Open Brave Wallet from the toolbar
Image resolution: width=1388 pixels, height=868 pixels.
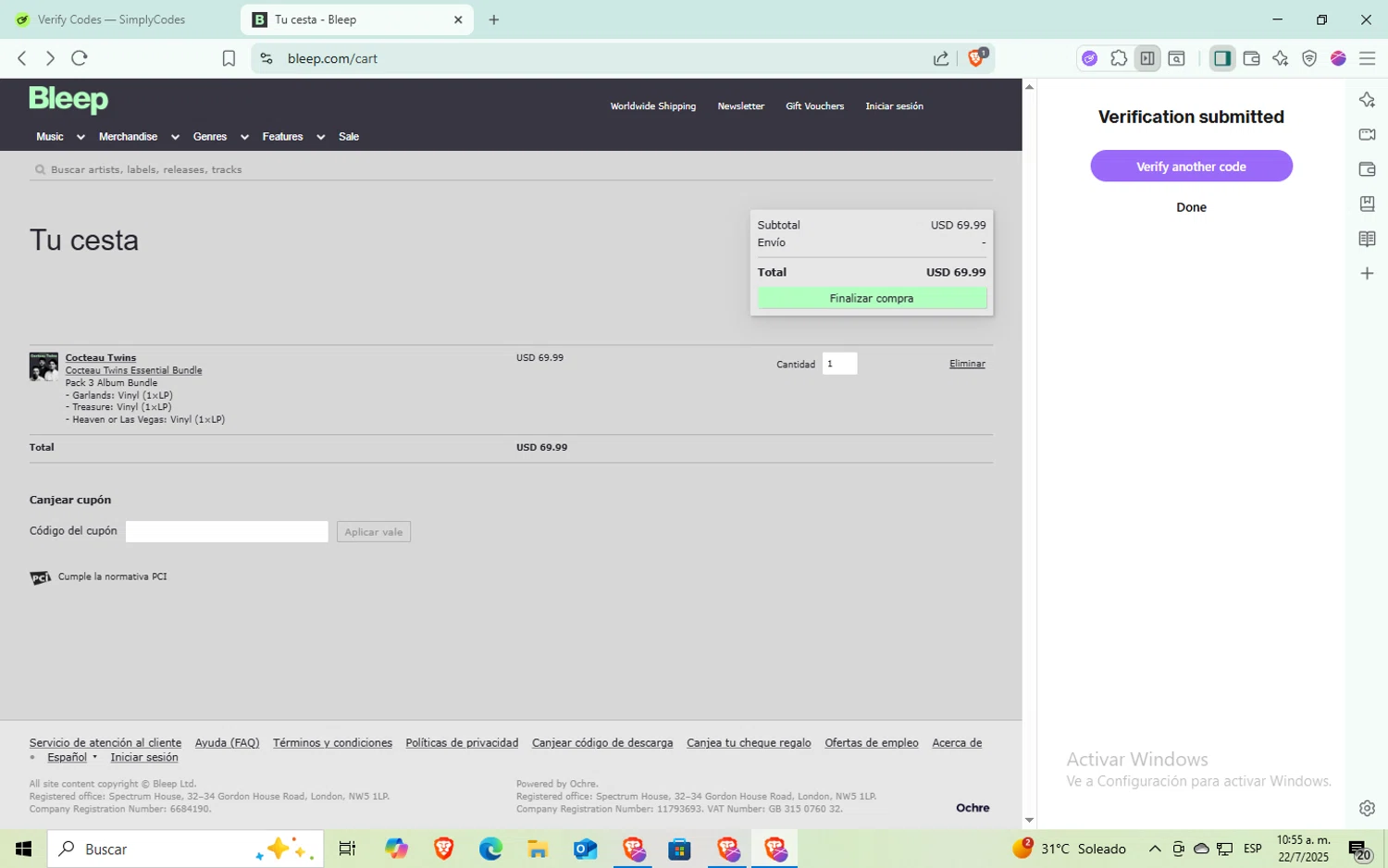[x=1251, y=58]
